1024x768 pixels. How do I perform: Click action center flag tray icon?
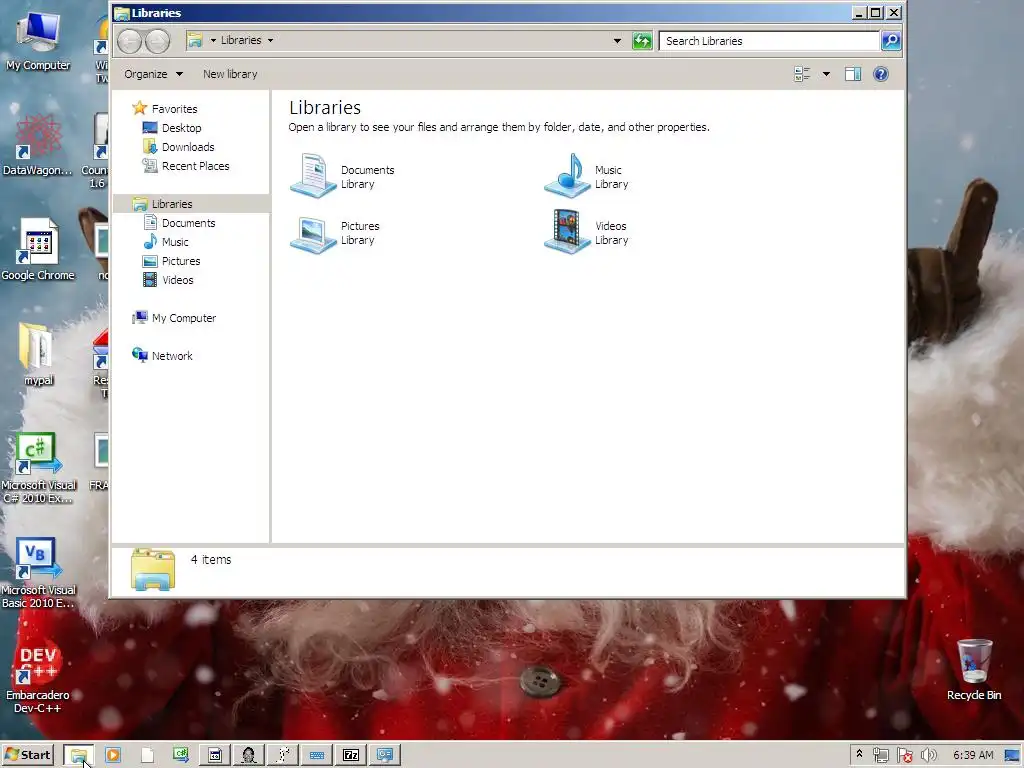coord(904,756)
